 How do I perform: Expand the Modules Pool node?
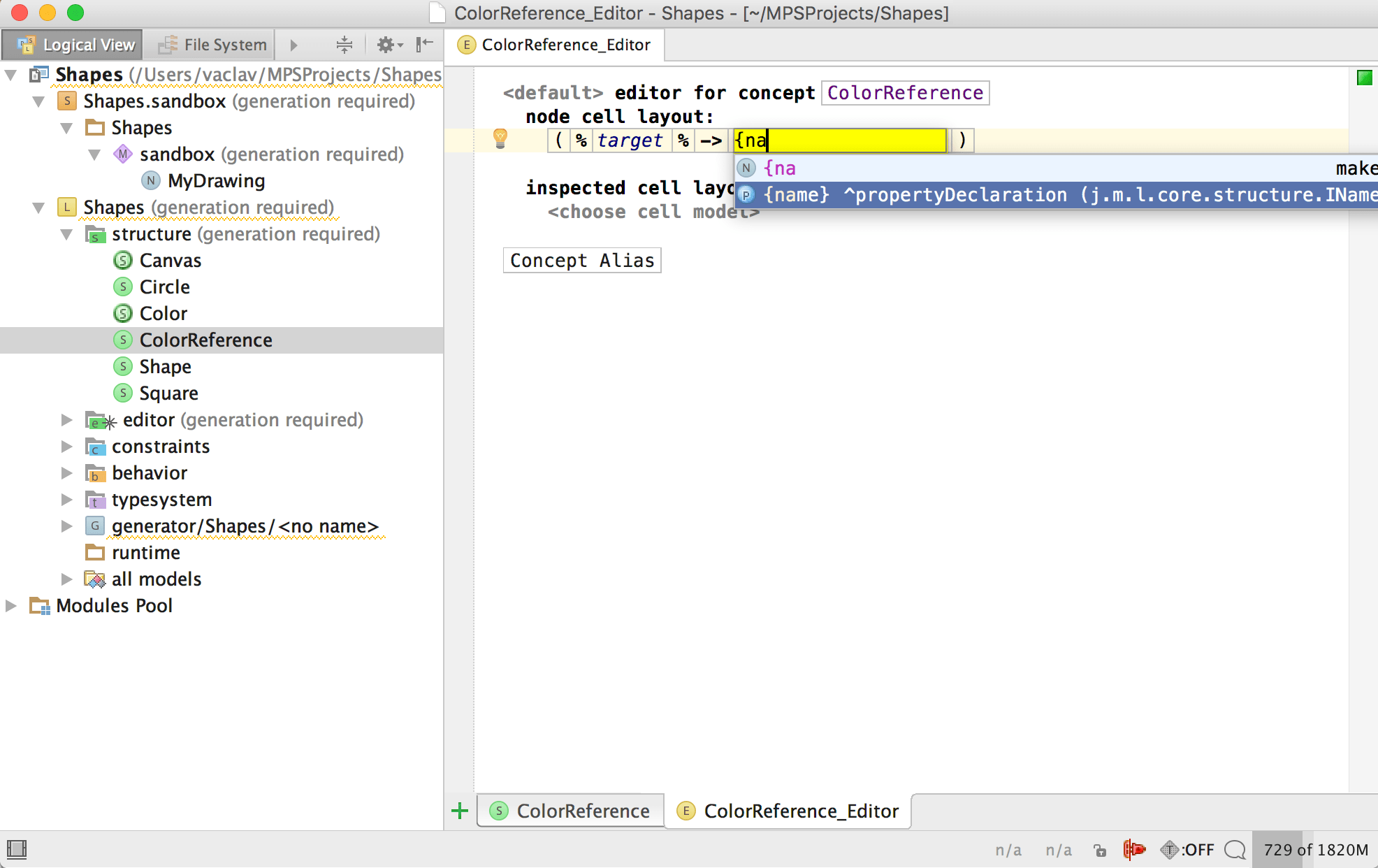(11, 606)
